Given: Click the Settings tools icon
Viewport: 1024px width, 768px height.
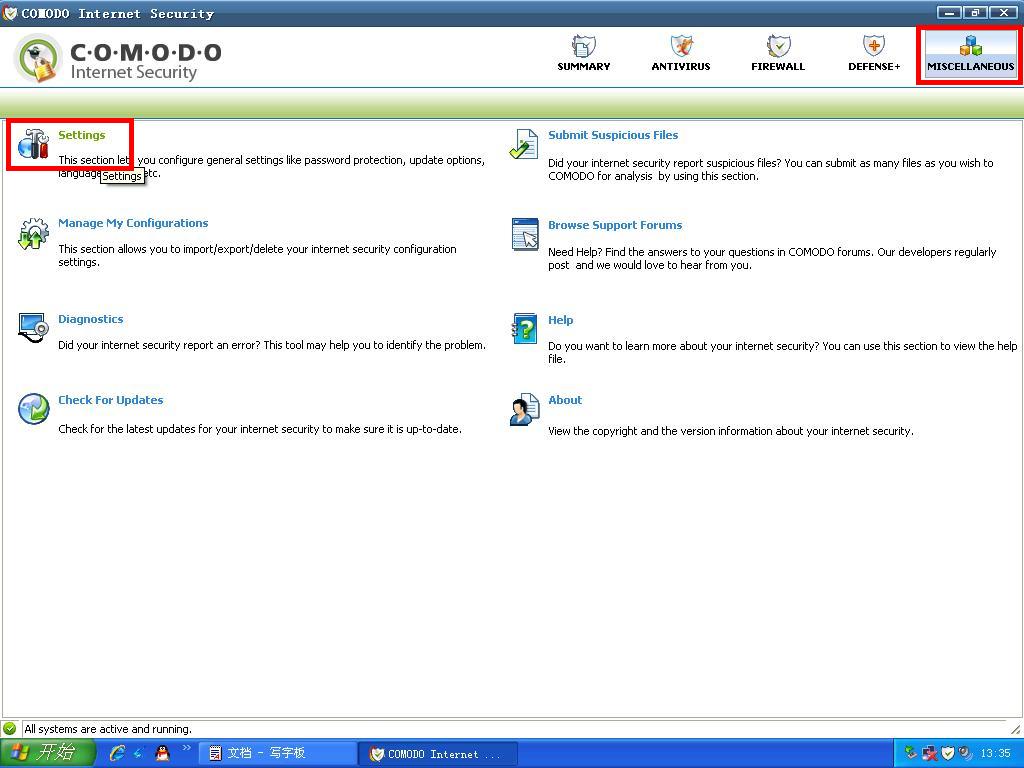Looking at the screenshot, I should point(33,144).
